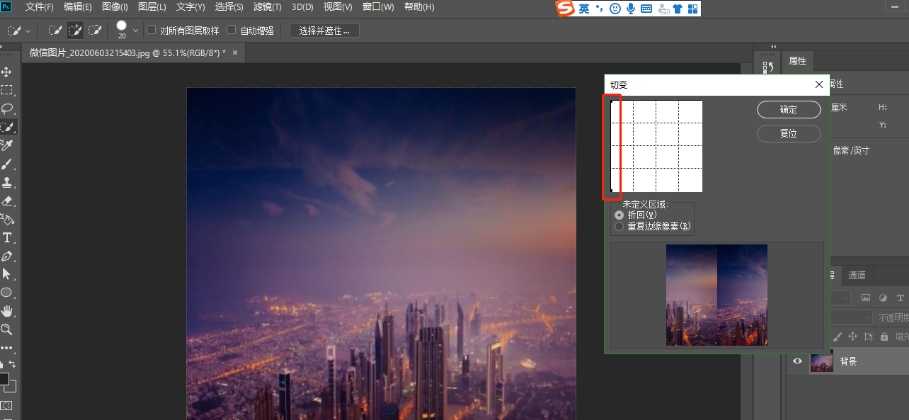Image resolution: width=909 pixels, height=420 pixels.
Task: Select the Horizontal Type tool
Action: tap(7, 237)
